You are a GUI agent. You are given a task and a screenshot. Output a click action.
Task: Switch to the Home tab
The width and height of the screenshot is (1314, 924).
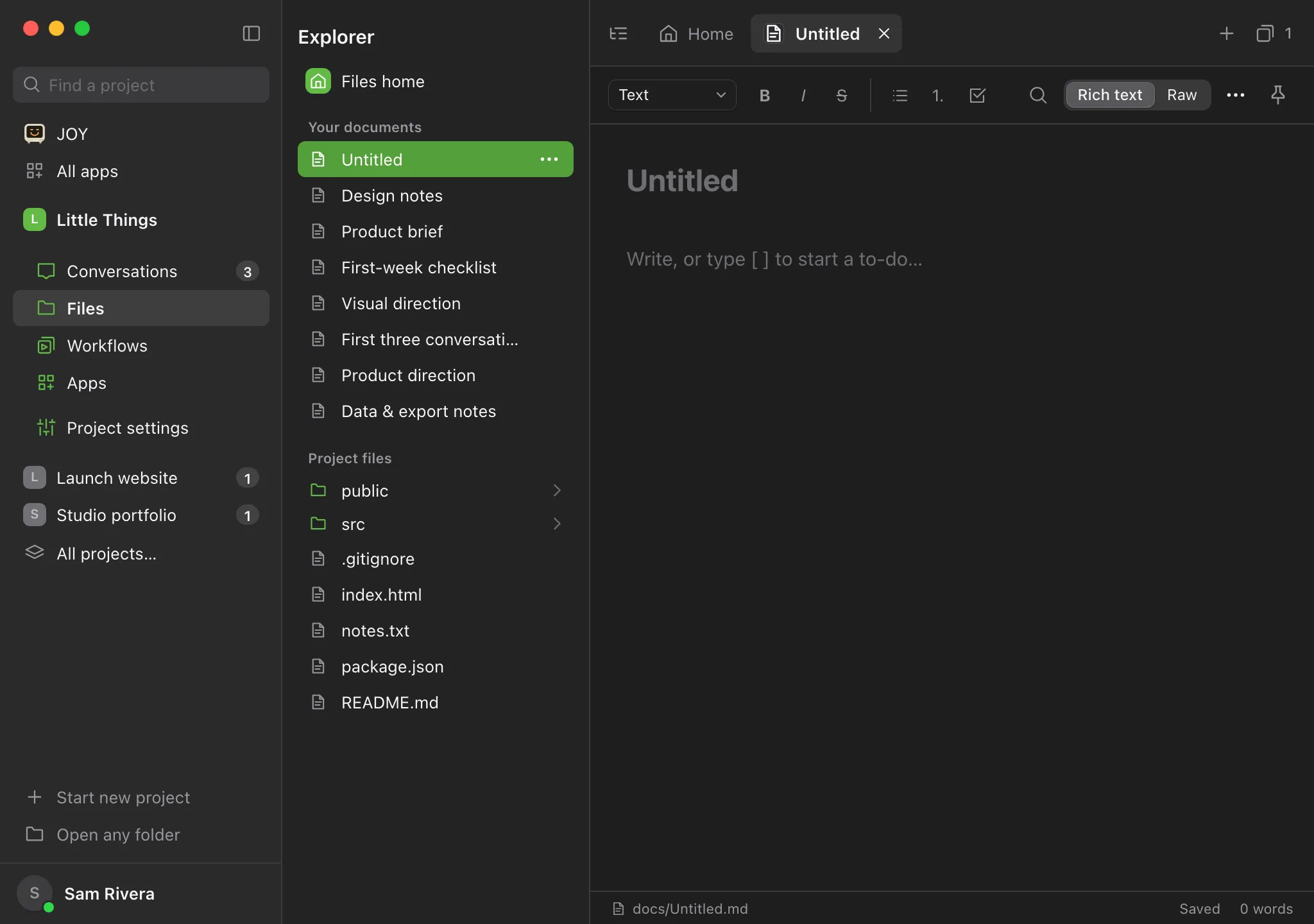point(696,33)
